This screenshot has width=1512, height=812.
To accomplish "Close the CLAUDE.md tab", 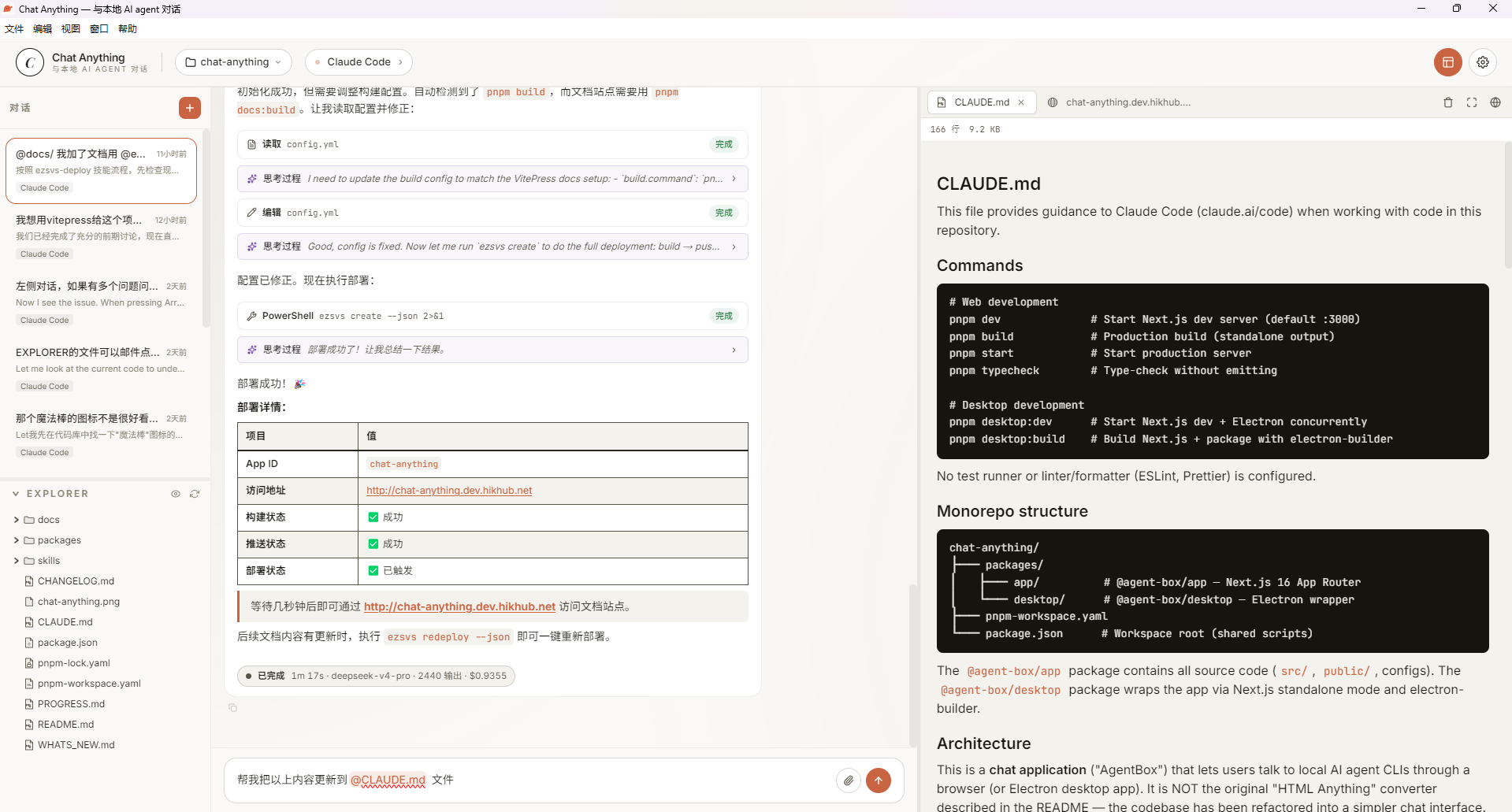I will tap(1021, 102).
